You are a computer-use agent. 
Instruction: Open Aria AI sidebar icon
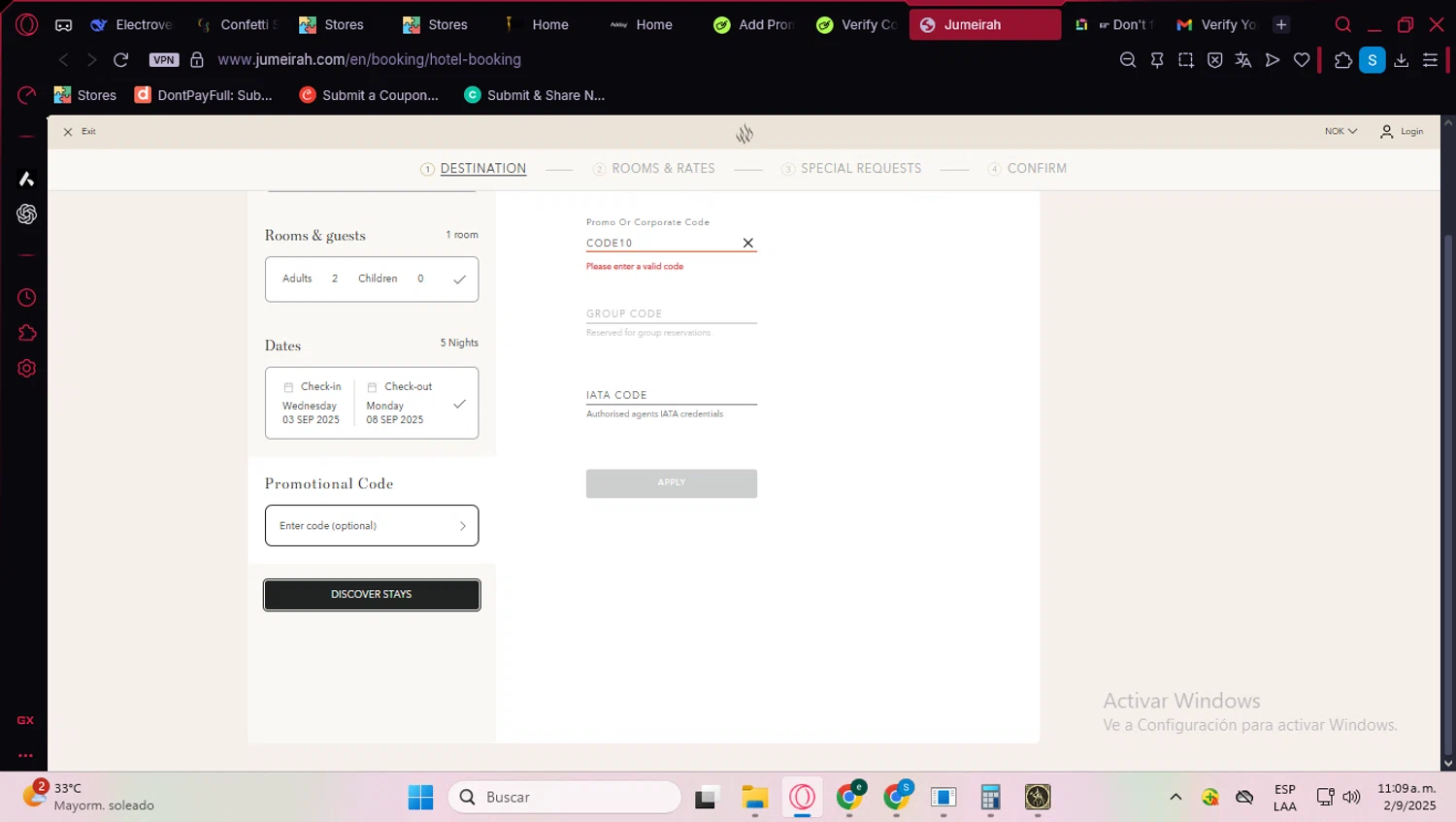tap(26, 179)
